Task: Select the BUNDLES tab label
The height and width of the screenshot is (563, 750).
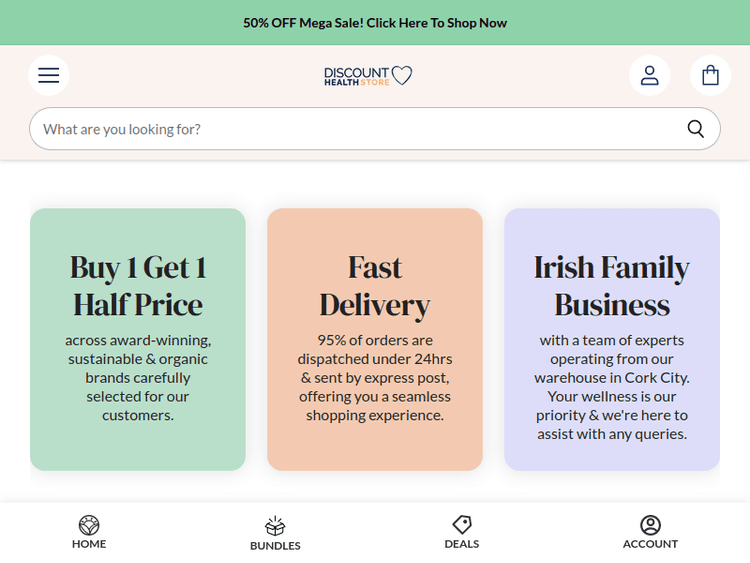Action: click(x=275, y=546)
